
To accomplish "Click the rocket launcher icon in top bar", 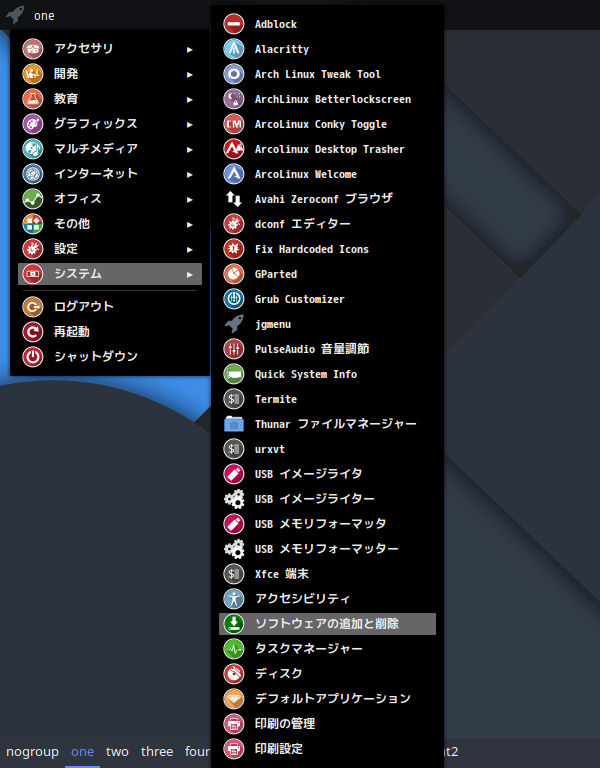I will [15, 15].
